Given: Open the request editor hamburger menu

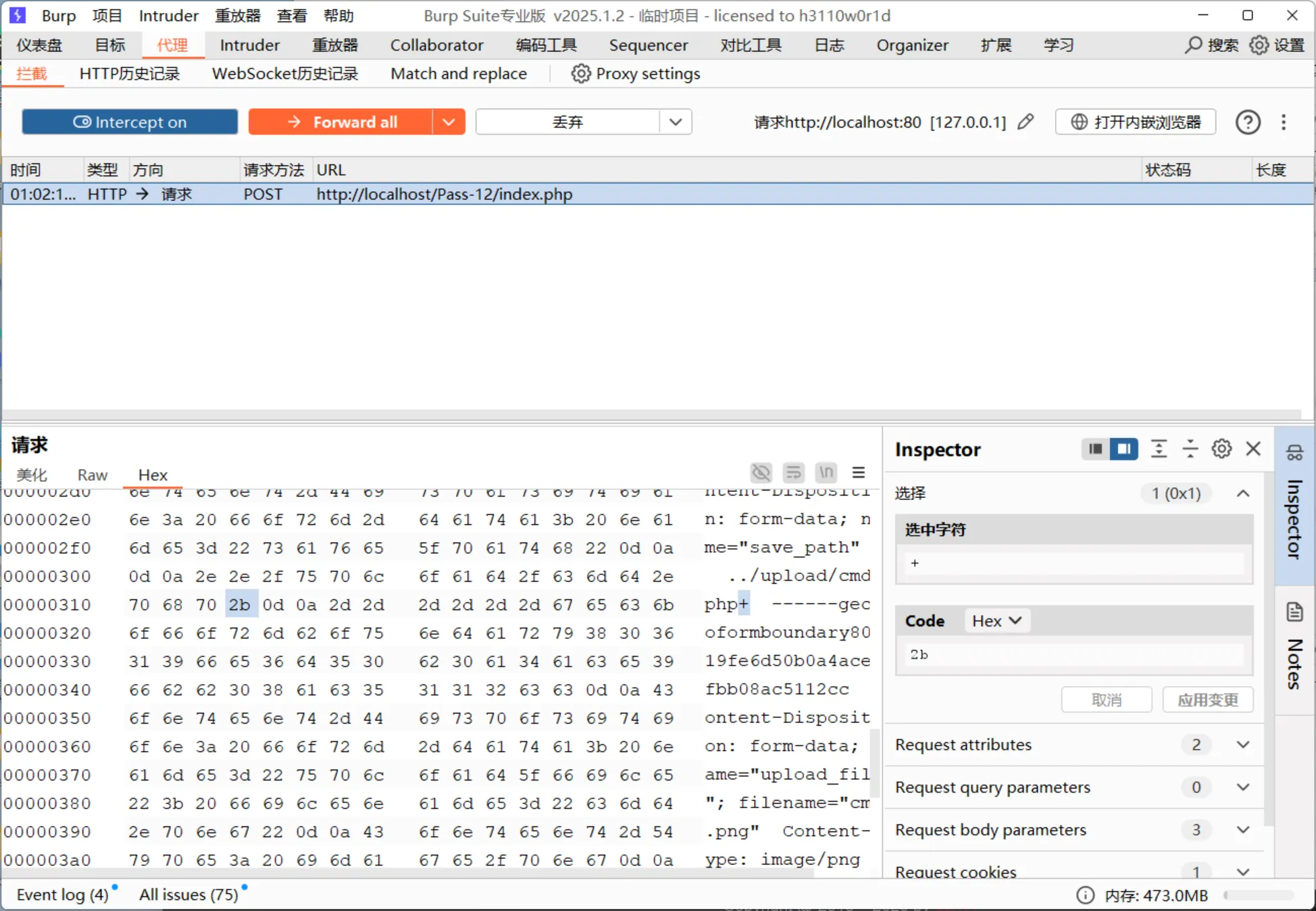Looking at the screenshot, I should (859, 472).
